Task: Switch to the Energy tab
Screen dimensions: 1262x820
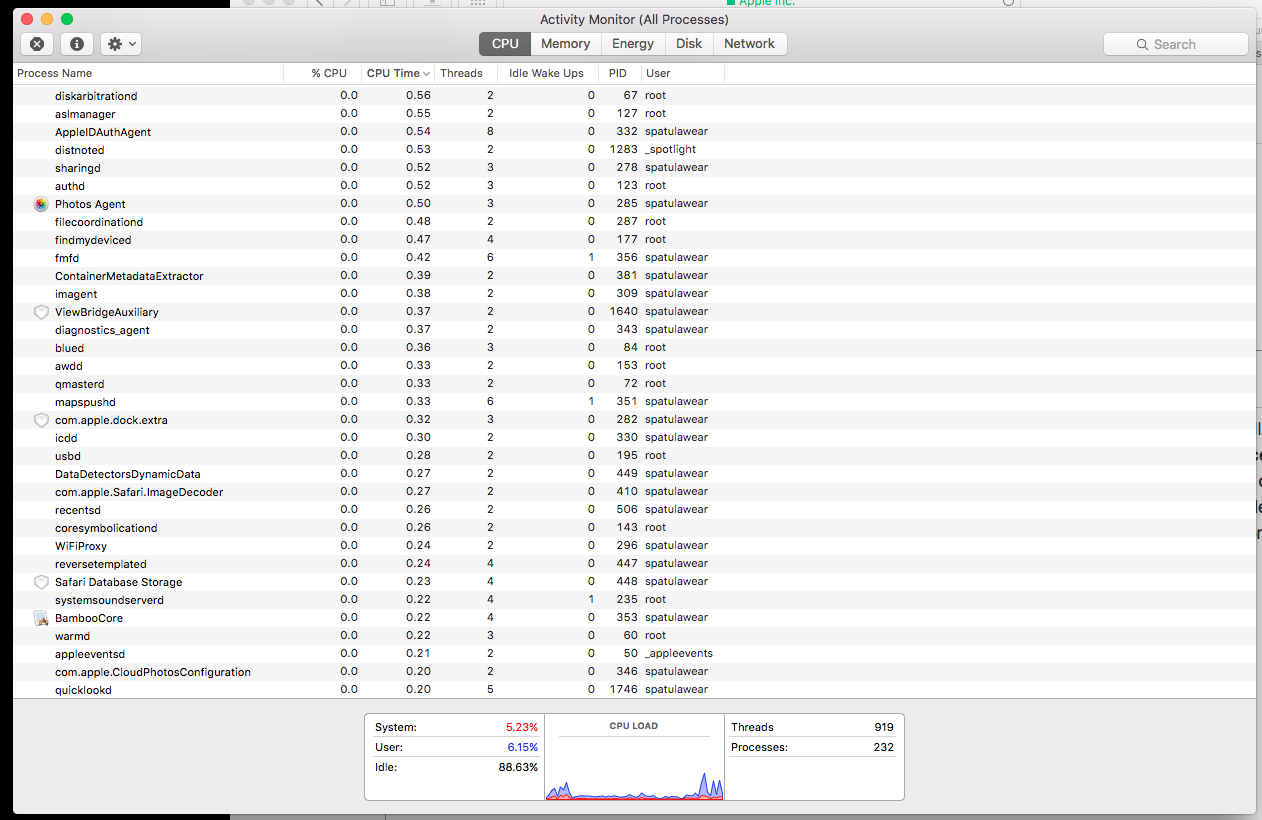Action: coord(633,44)
